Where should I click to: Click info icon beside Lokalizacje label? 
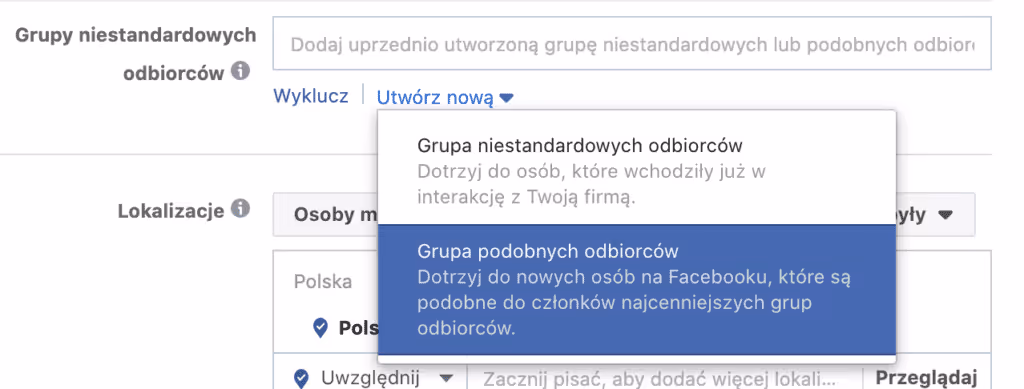[241, 209]
